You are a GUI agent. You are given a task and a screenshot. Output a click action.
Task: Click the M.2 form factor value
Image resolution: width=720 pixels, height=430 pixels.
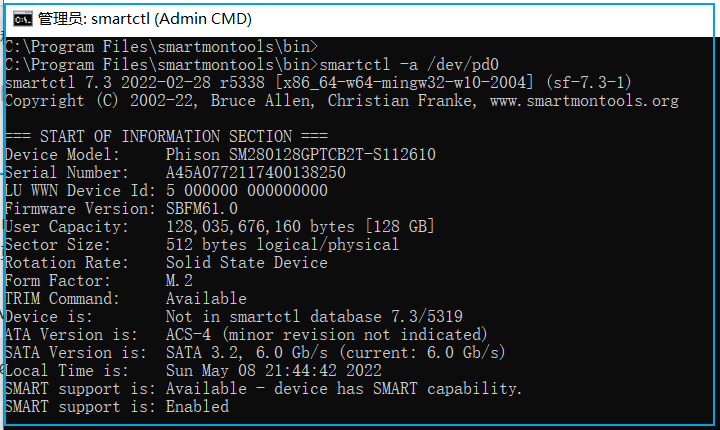179,280
